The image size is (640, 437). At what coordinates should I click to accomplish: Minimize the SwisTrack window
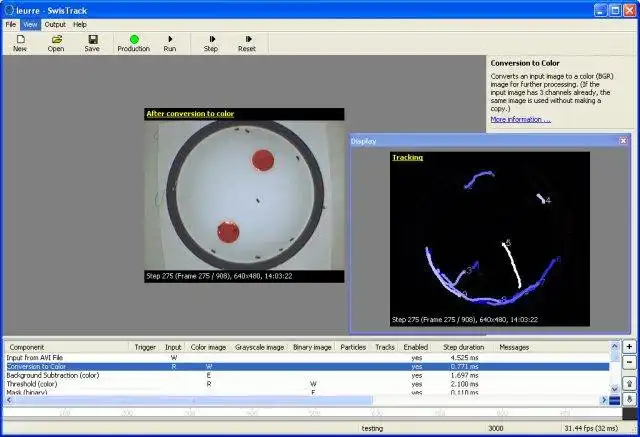(x=600, y=10)
